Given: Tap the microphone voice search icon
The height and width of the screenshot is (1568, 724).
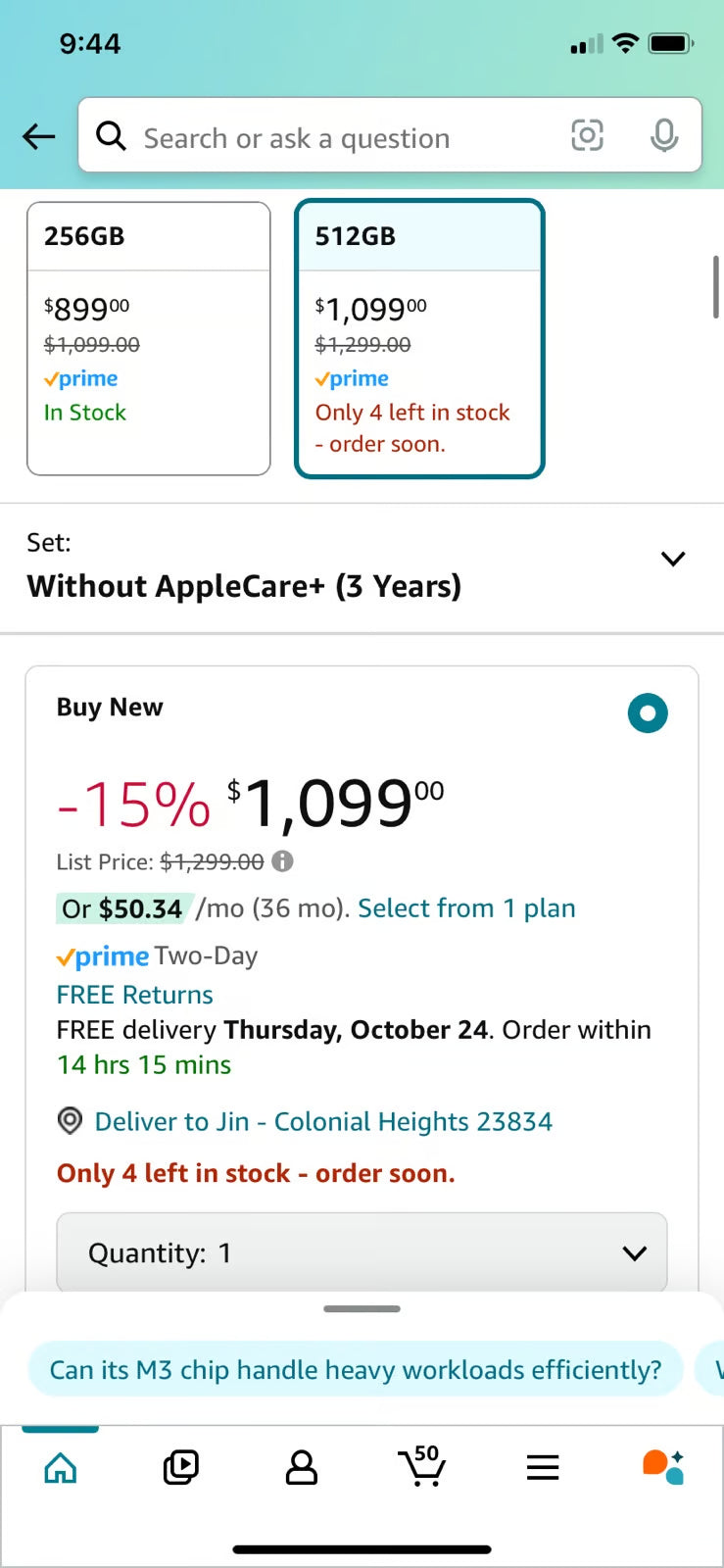Looking at the screenshot, I should pos(664,135).
